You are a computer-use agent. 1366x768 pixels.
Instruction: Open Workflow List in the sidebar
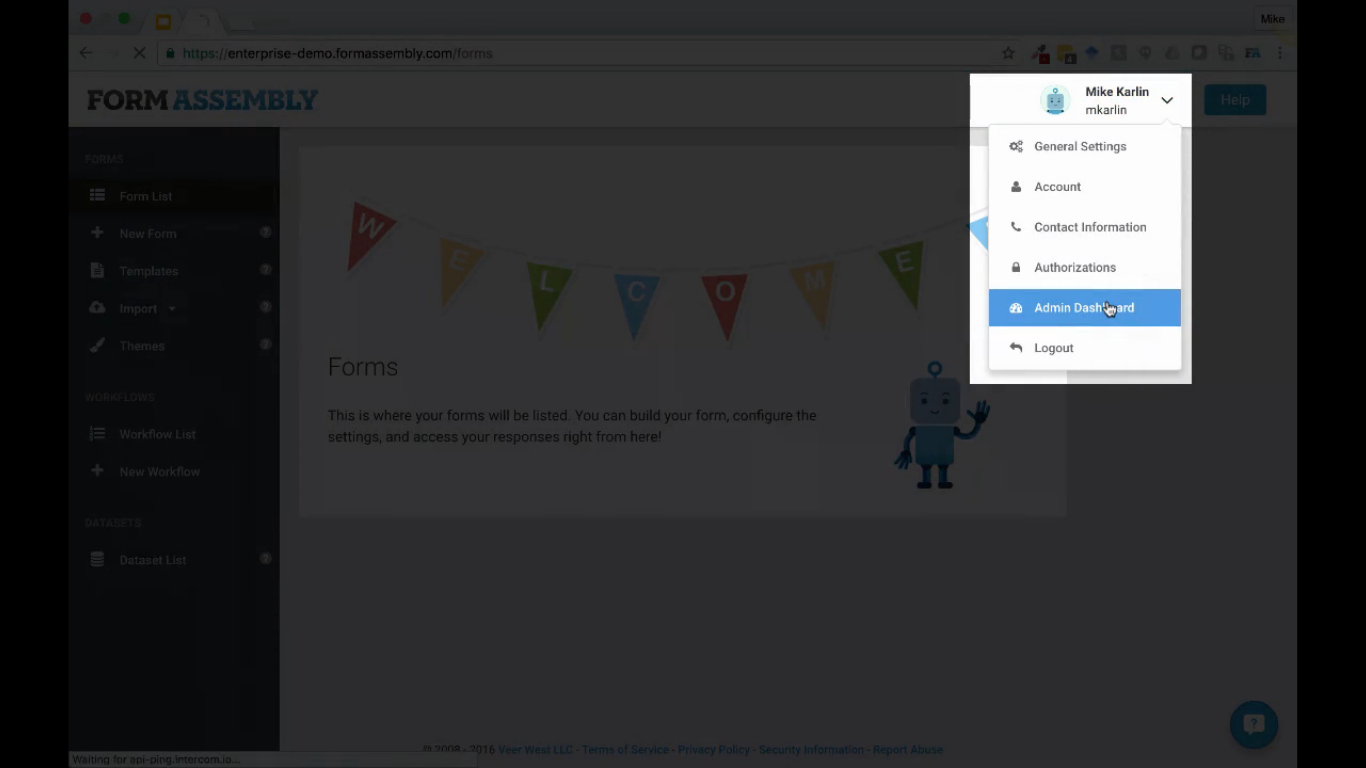pos(158,434)
